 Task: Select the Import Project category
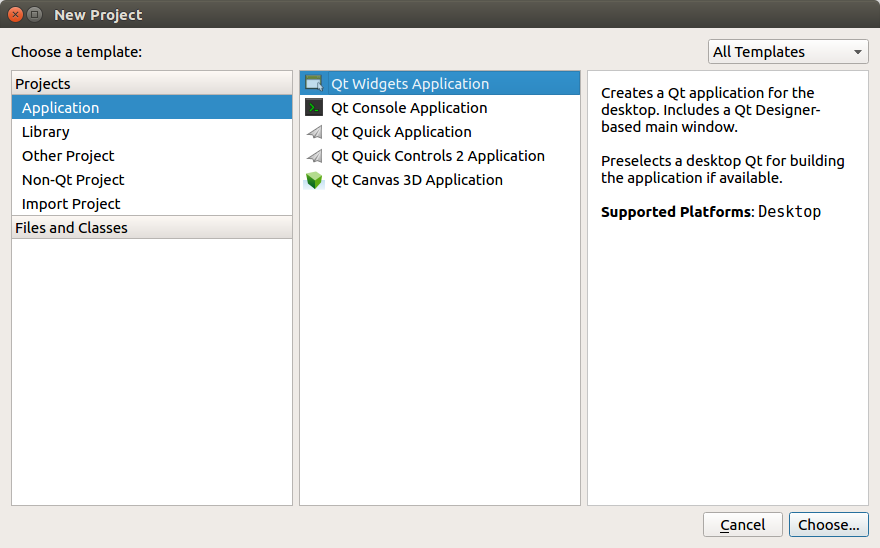click(152, 204)
